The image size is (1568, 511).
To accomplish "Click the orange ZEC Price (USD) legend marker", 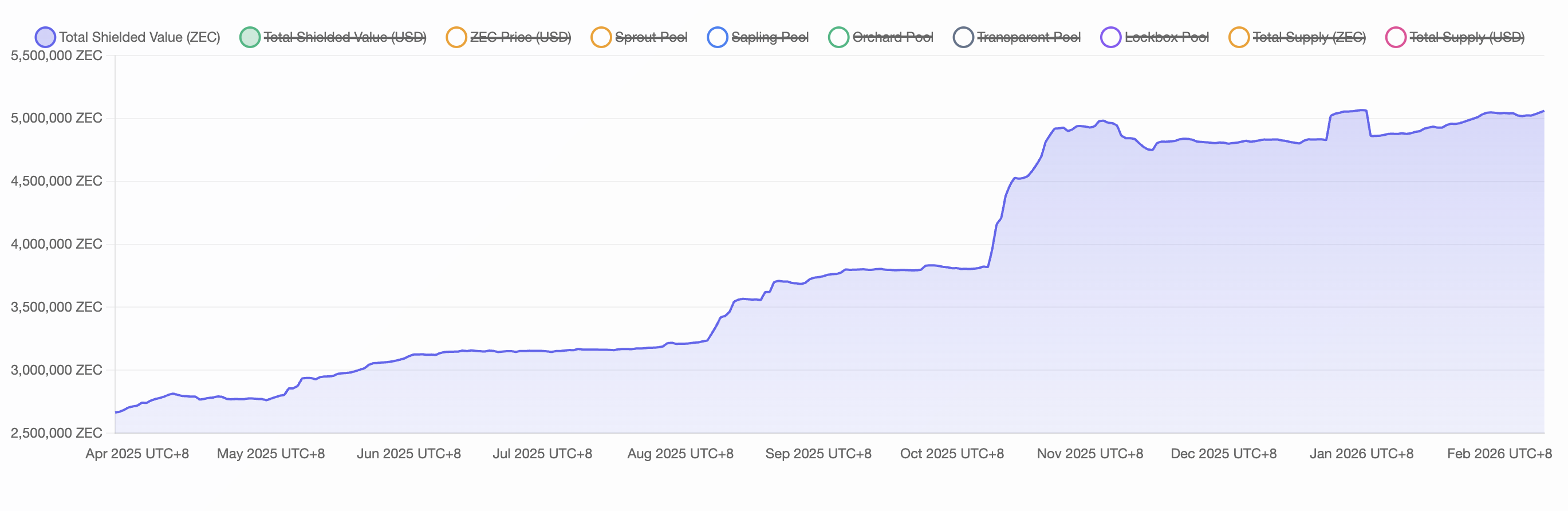I will click(x=456, y=37).
